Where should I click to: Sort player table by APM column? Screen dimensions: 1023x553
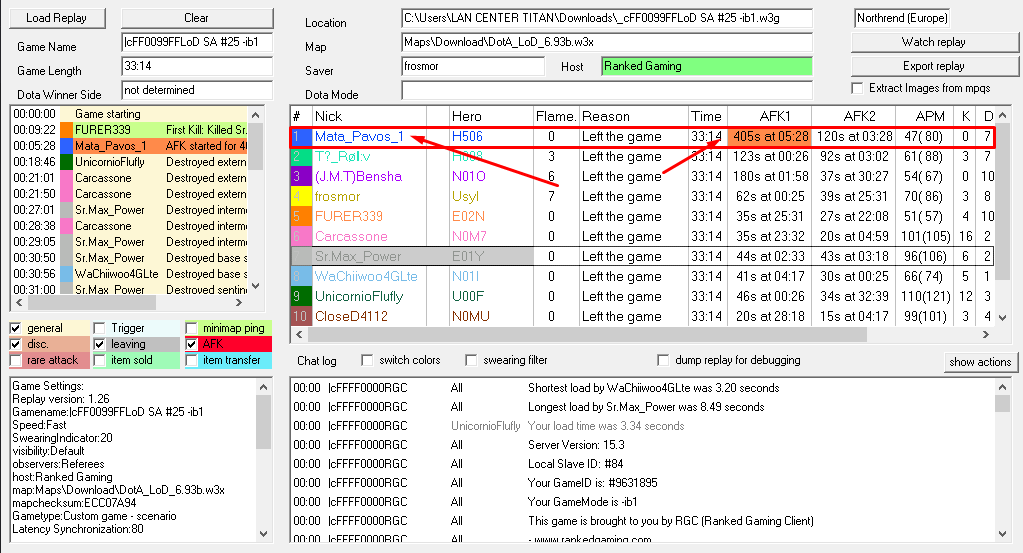click(x=925, y=116)
